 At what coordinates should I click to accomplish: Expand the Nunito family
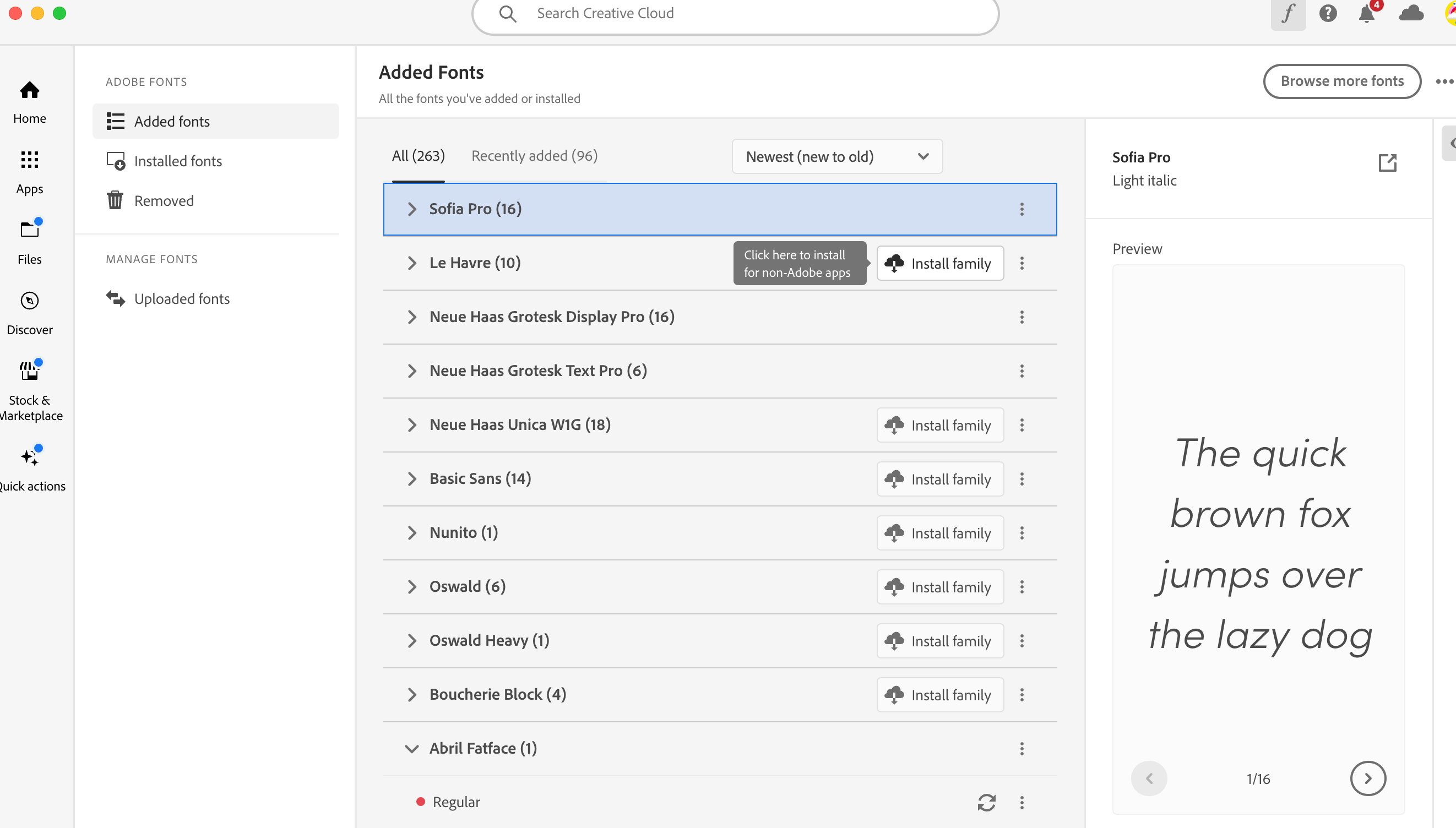412,533
